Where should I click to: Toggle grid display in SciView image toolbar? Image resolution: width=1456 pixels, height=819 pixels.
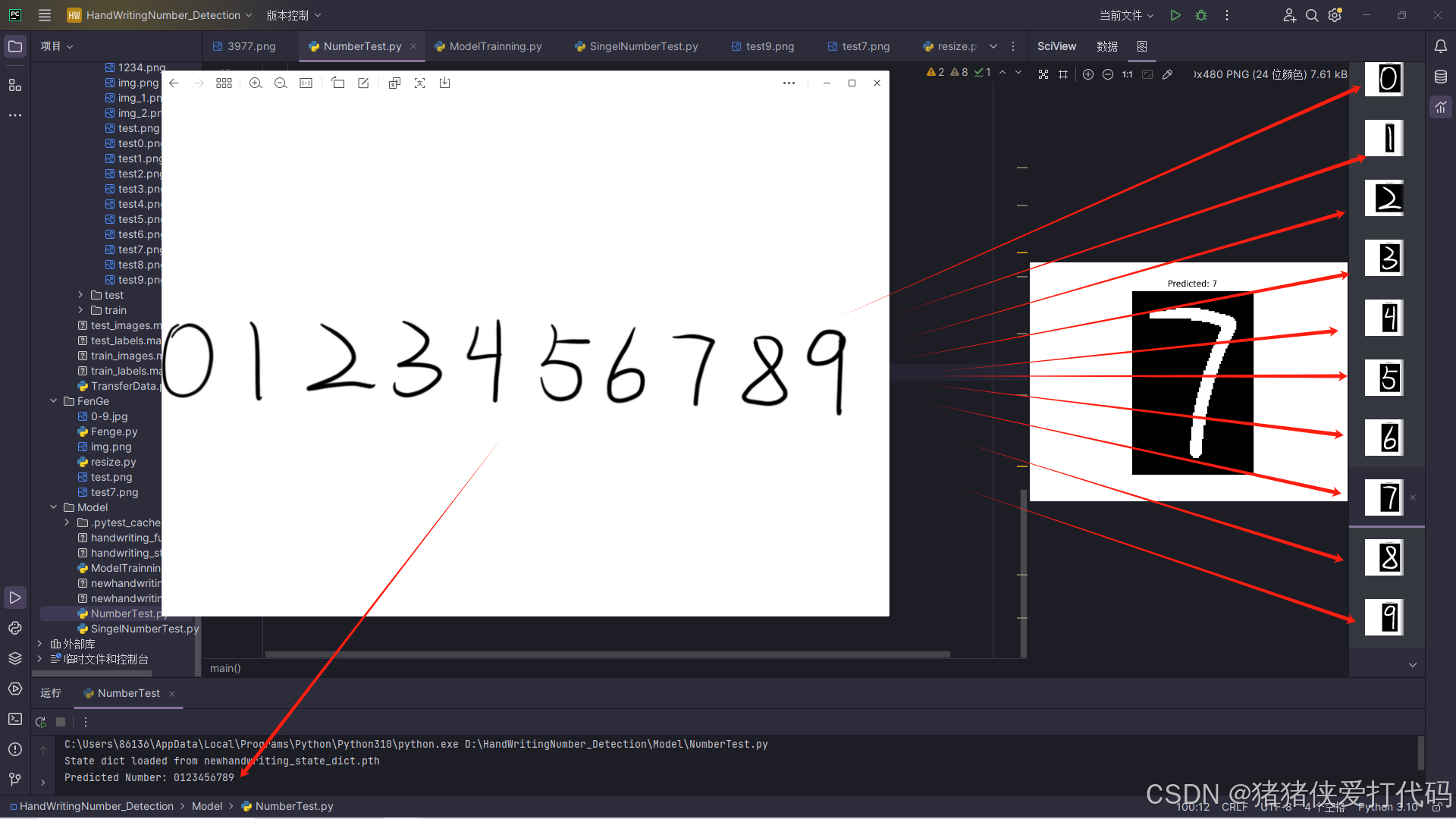pos(1063,74)
